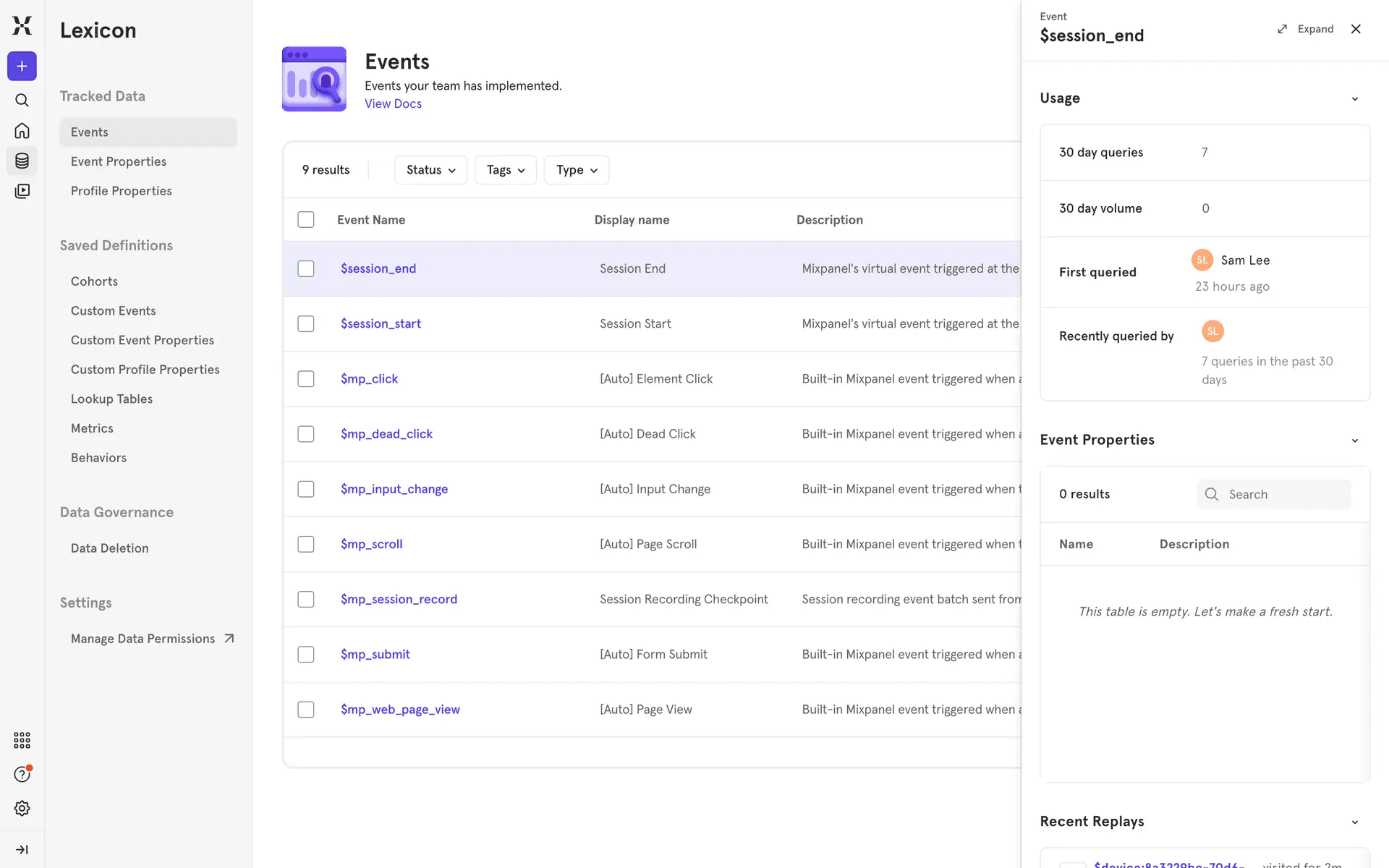Open settings gear in left rail
Screen dimensions: 1389x868
point(22,808)
